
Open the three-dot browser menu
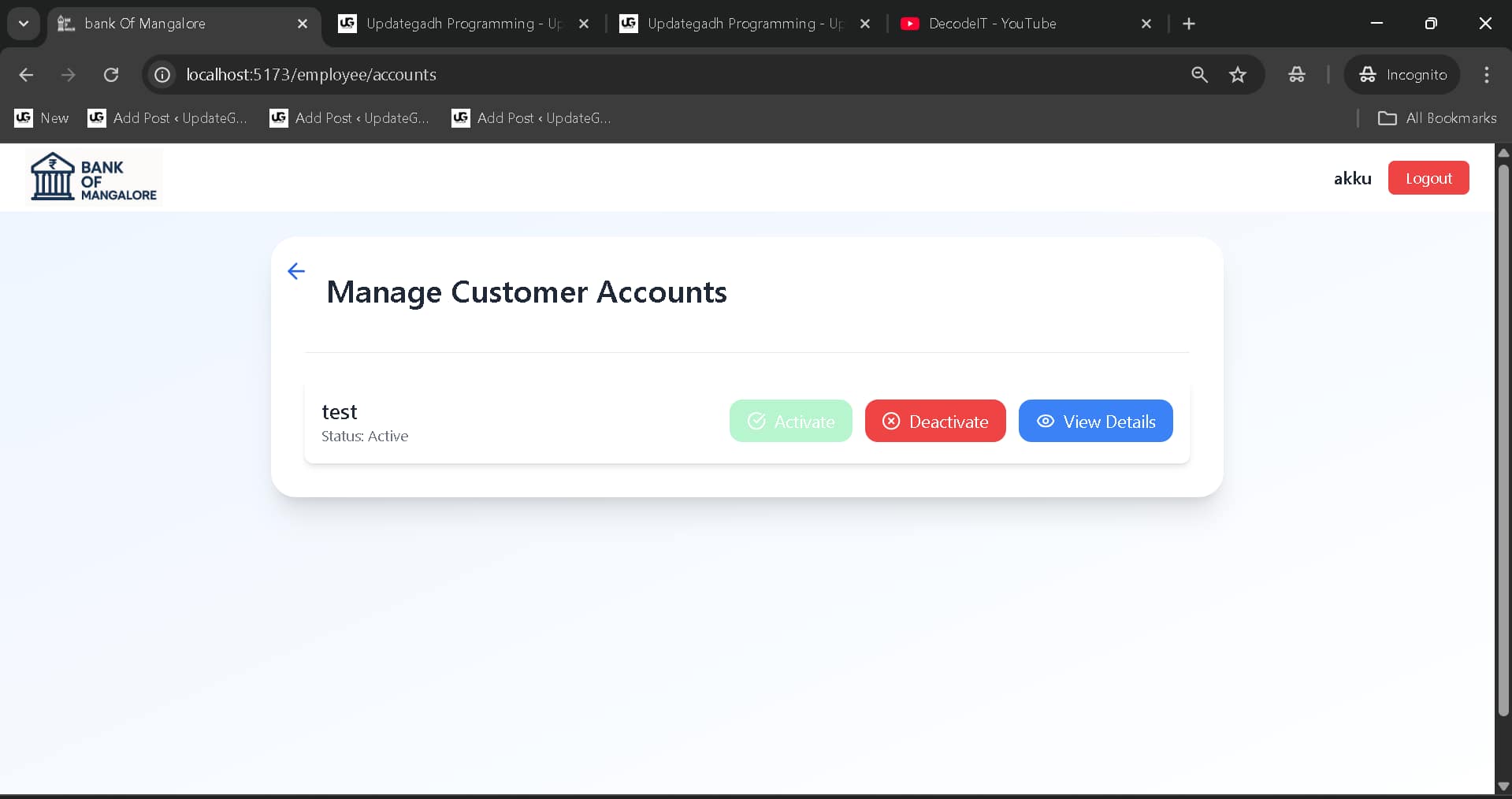coord(1487,75)
